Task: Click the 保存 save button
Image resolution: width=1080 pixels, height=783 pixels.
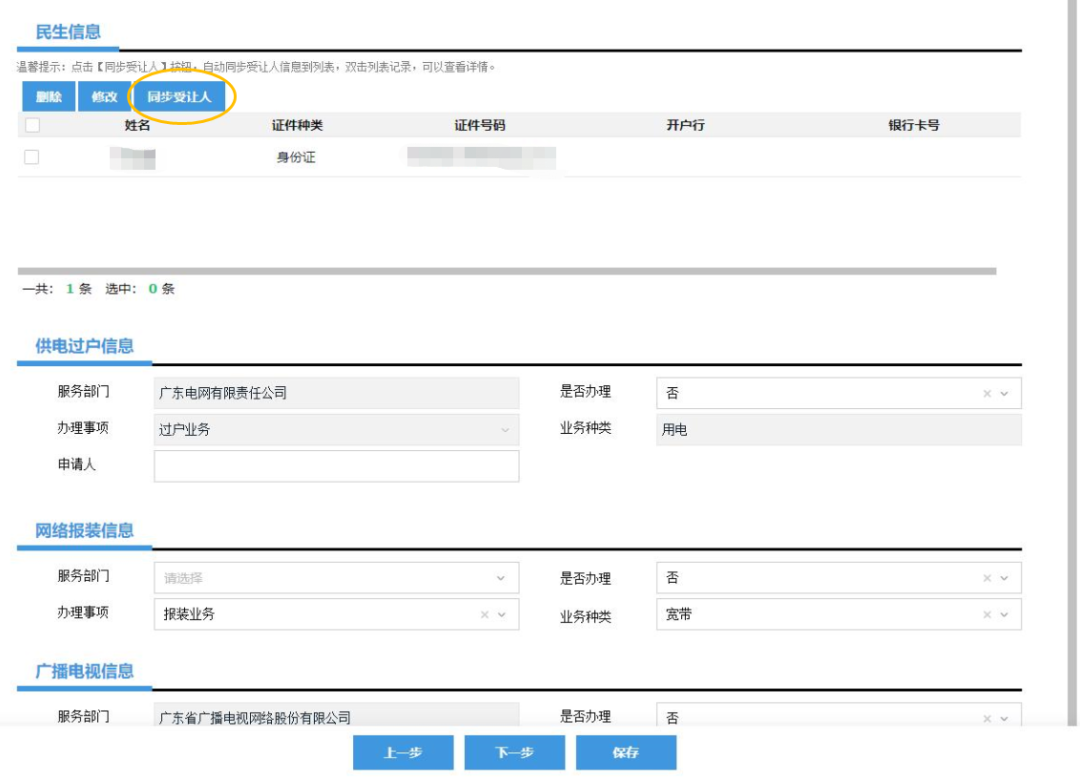Action: (x=626, y=753)
